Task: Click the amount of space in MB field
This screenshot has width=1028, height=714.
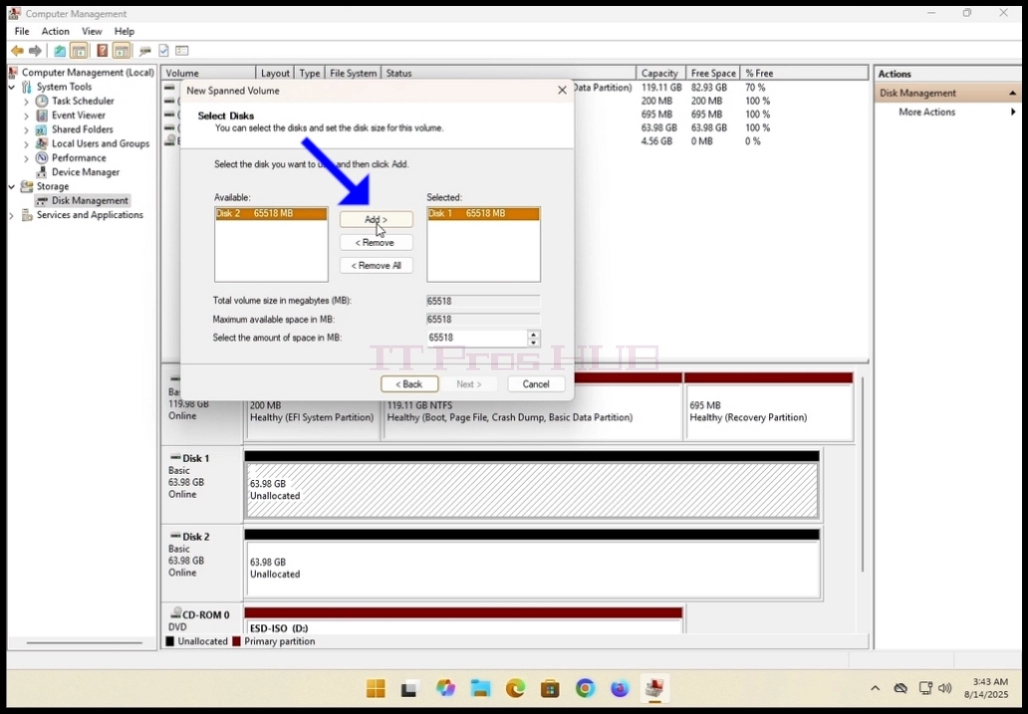Action: tap(477, 338)
